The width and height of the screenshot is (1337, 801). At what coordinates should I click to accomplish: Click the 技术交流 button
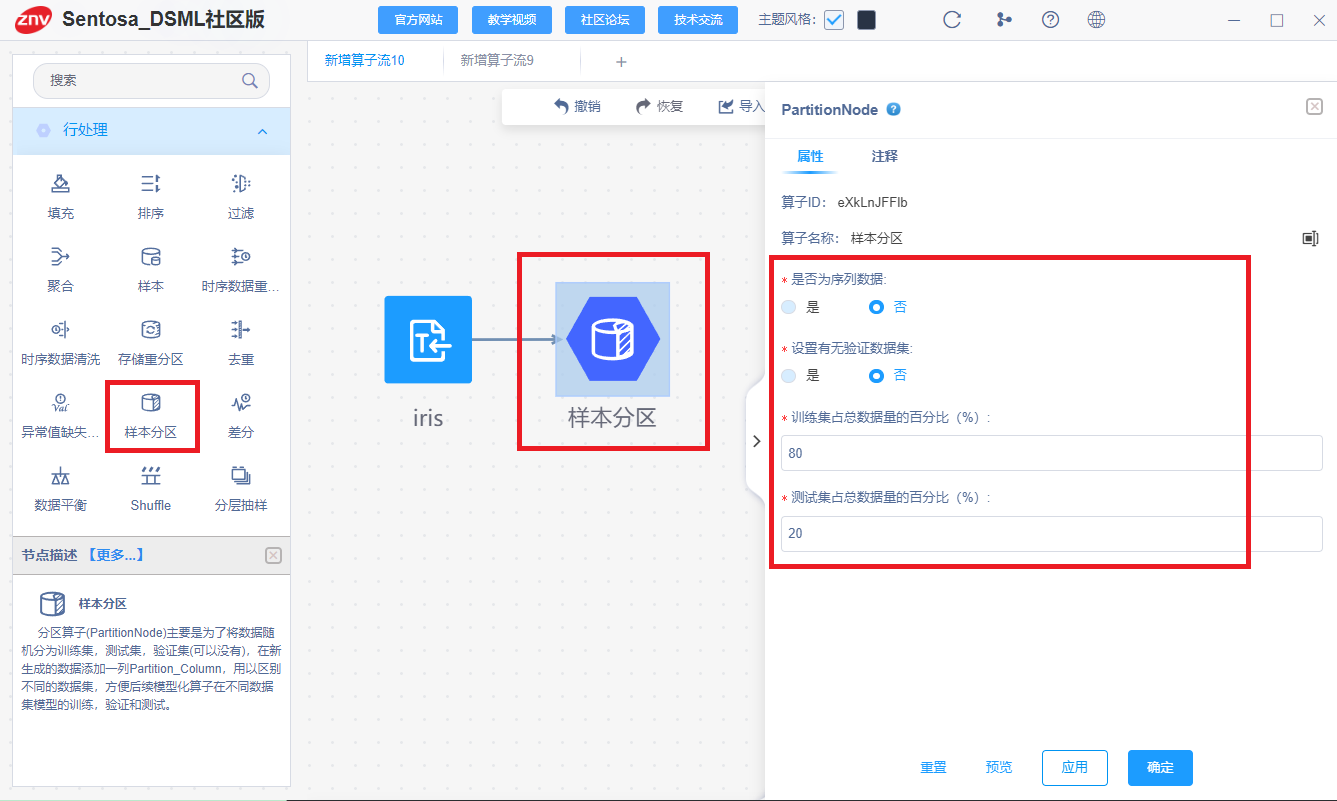tap(698, 20)
